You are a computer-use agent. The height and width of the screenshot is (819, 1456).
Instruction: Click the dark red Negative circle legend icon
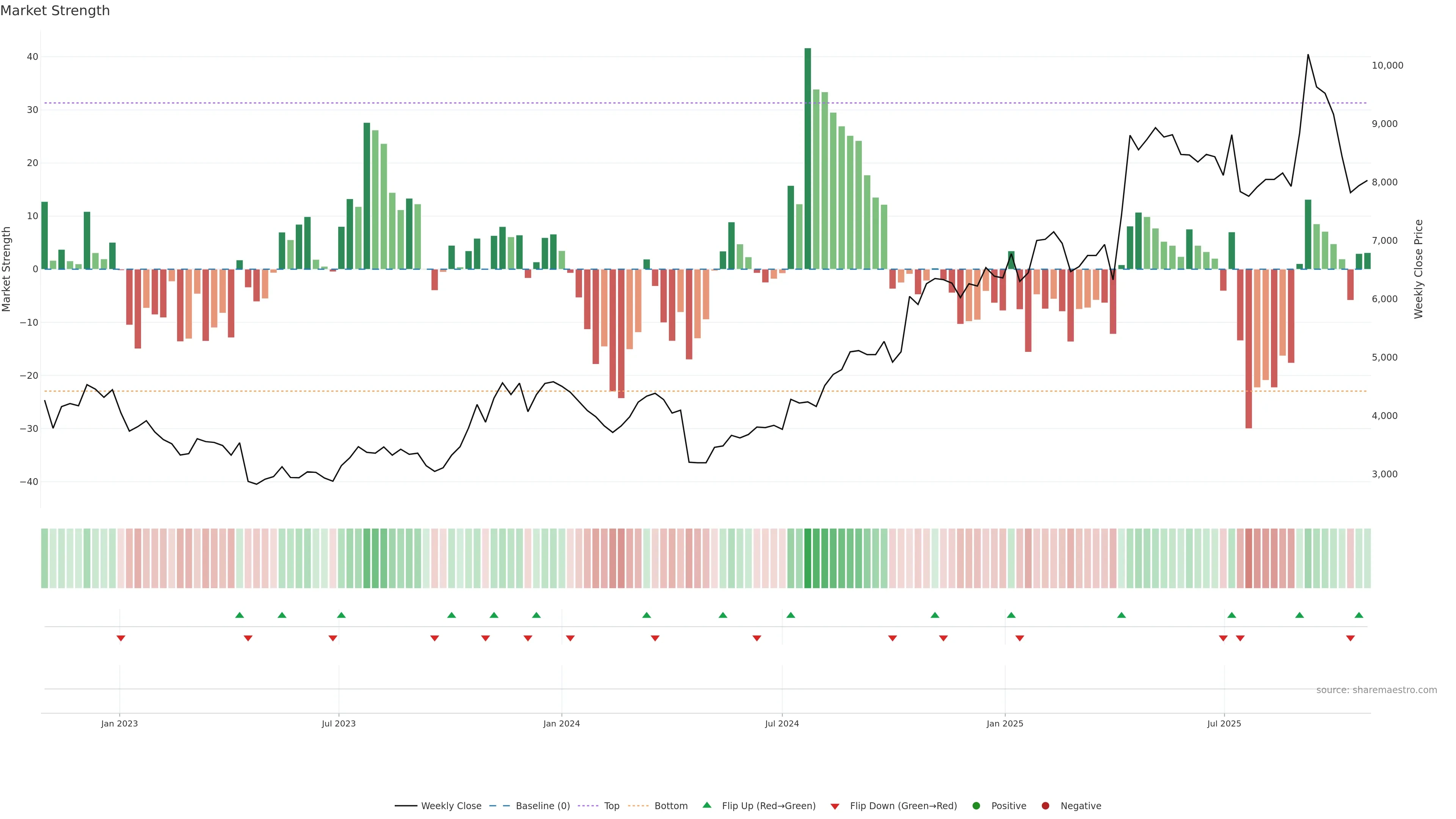1045,806
